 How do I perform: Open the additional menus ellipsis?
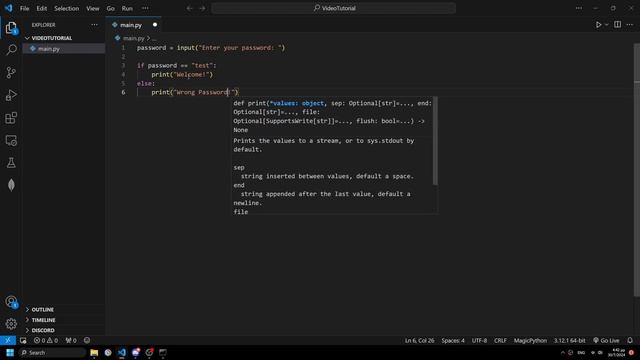[x=145, y=8]
